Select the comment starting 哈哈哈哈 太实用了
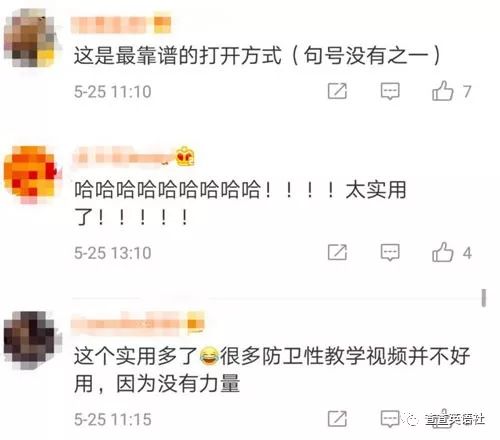The height and width of the screenshot is (440, 500). (x=240, y=203)
